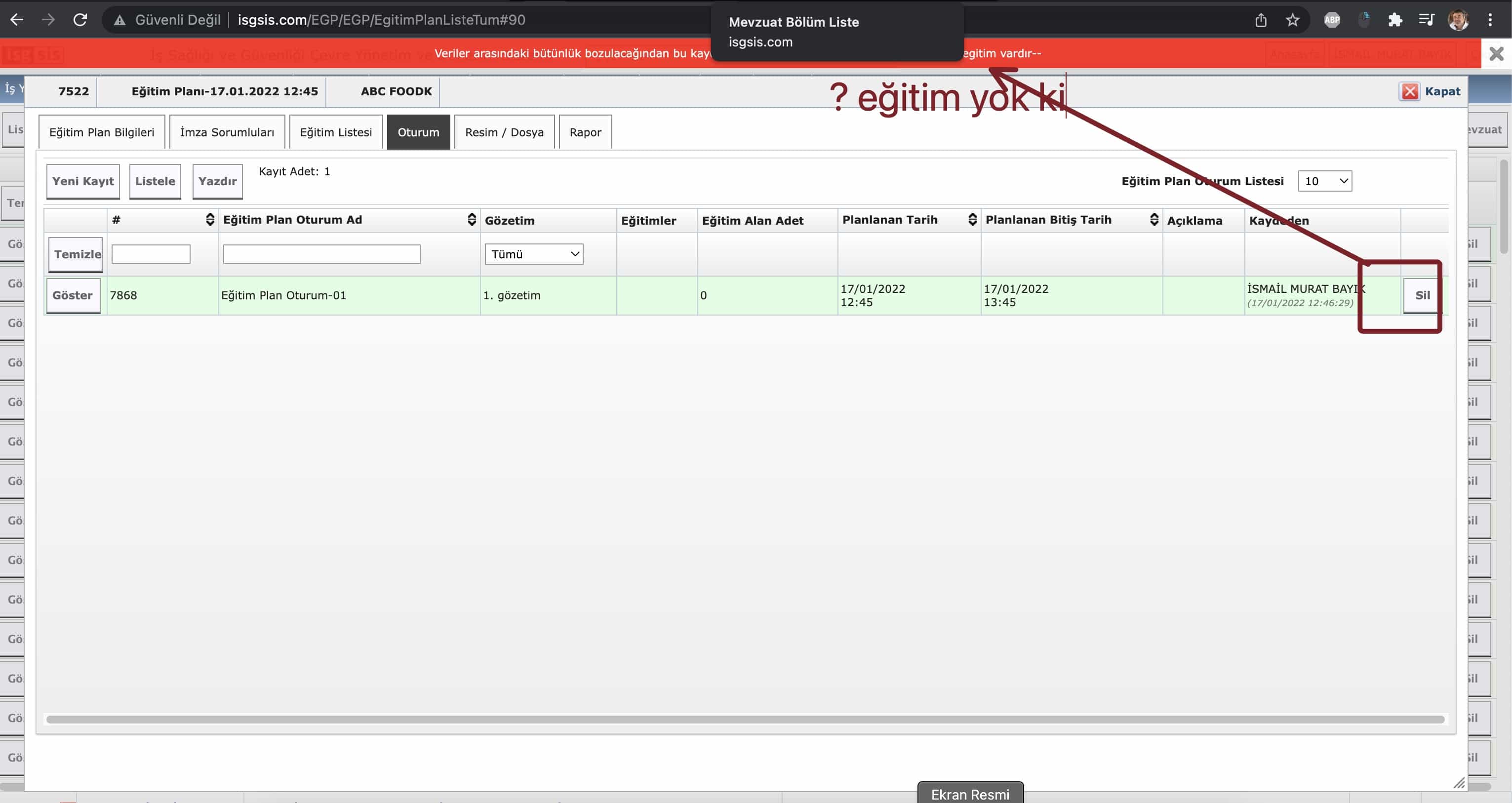1512x803 pixels.
Task: Open Chrome three-dot menu
Action: 1490,20
